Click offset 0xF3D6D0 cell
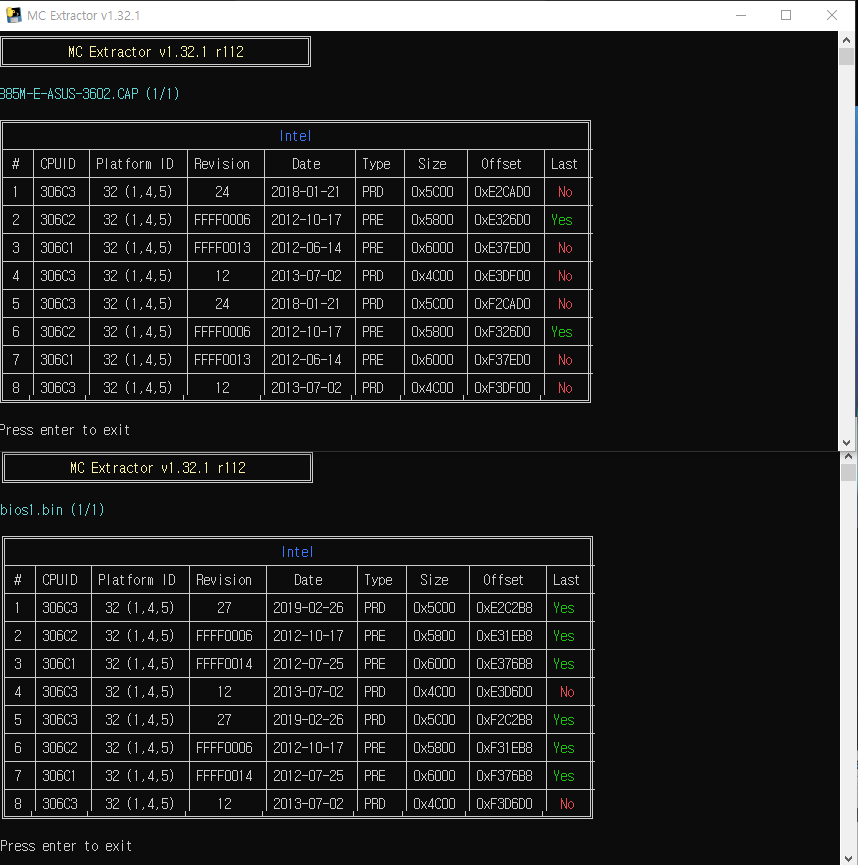This screenshot has height=865, width=858. (x=504, y=804)
